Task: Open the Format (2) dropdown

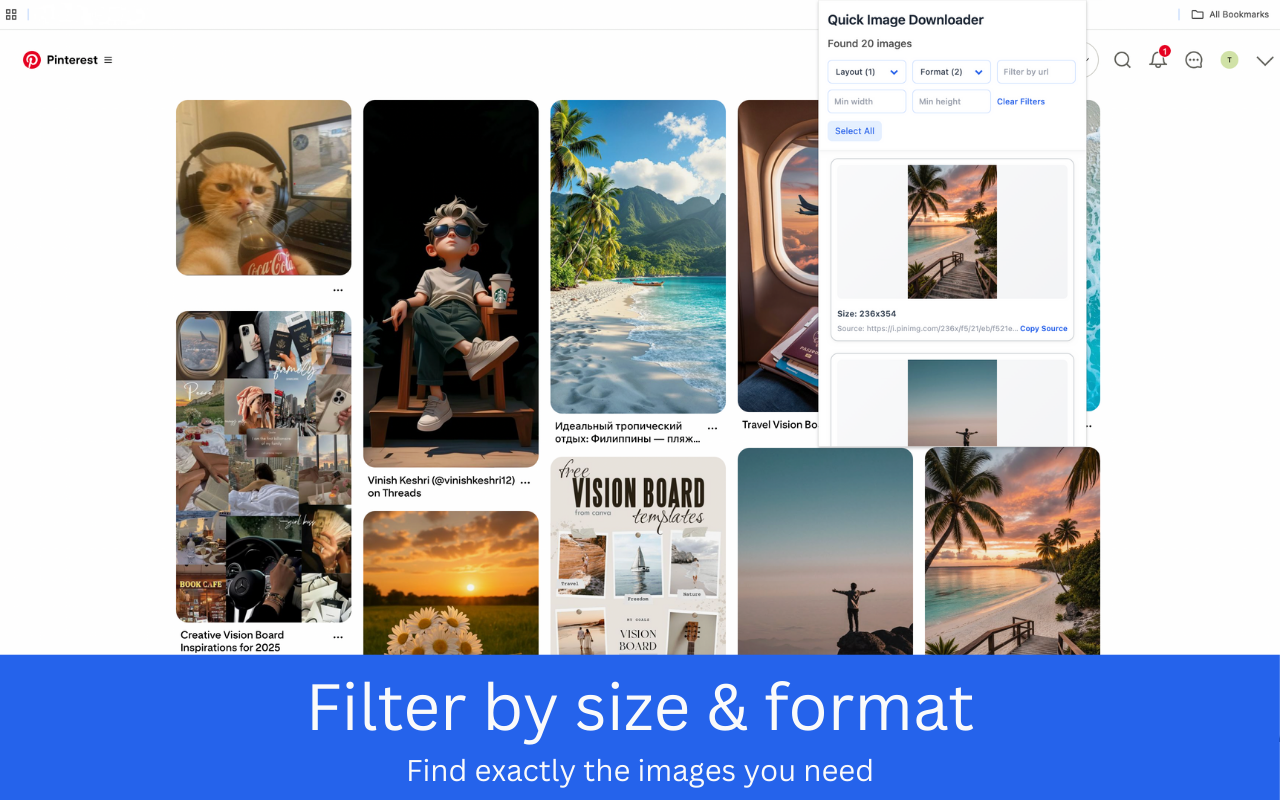Action: pyautogui.click(x=951, y=72)
